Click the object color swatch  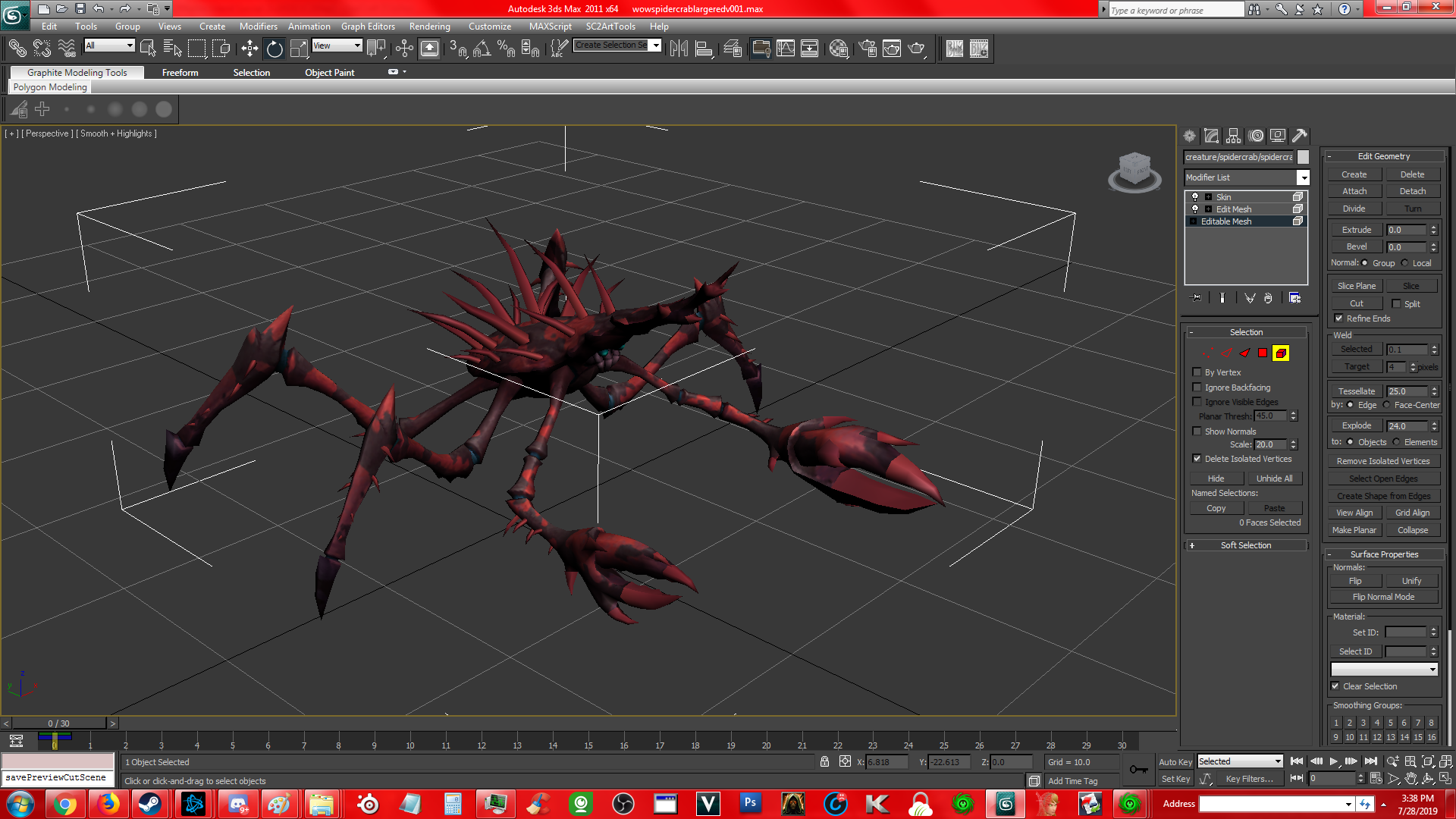click(1303, 157)
